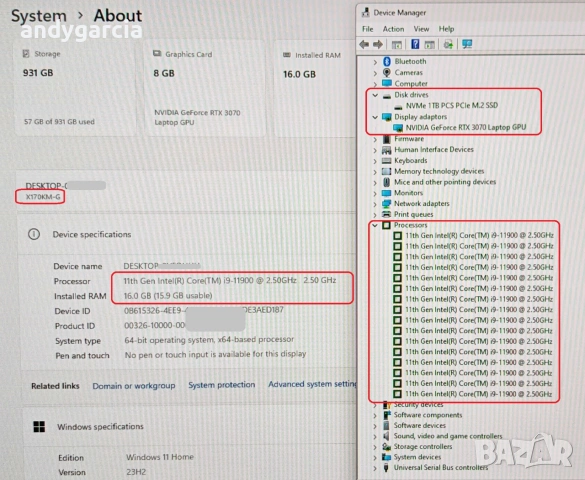Screen dimensions: 585x480
Task: Select the Human Interface Devices label
Action: pos(434,150)
